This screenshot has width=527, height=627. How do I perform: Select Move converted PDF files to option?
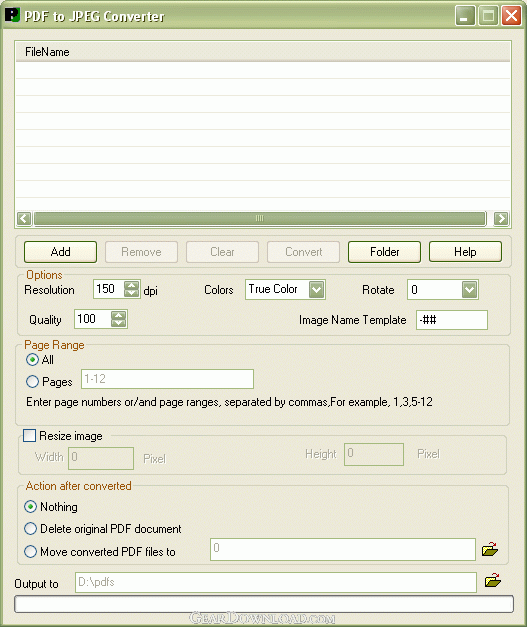point(30,551)
